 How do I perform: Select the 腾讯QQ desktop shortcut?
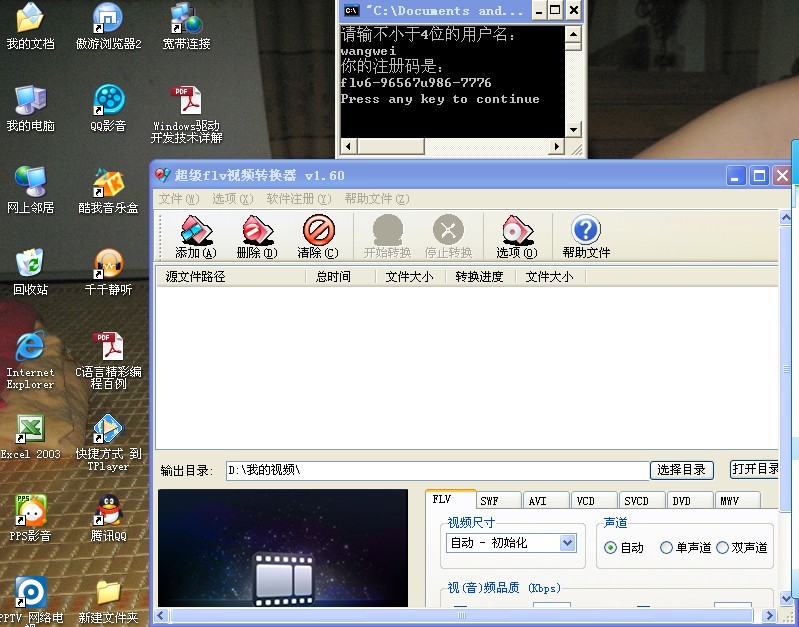(108, 516)
